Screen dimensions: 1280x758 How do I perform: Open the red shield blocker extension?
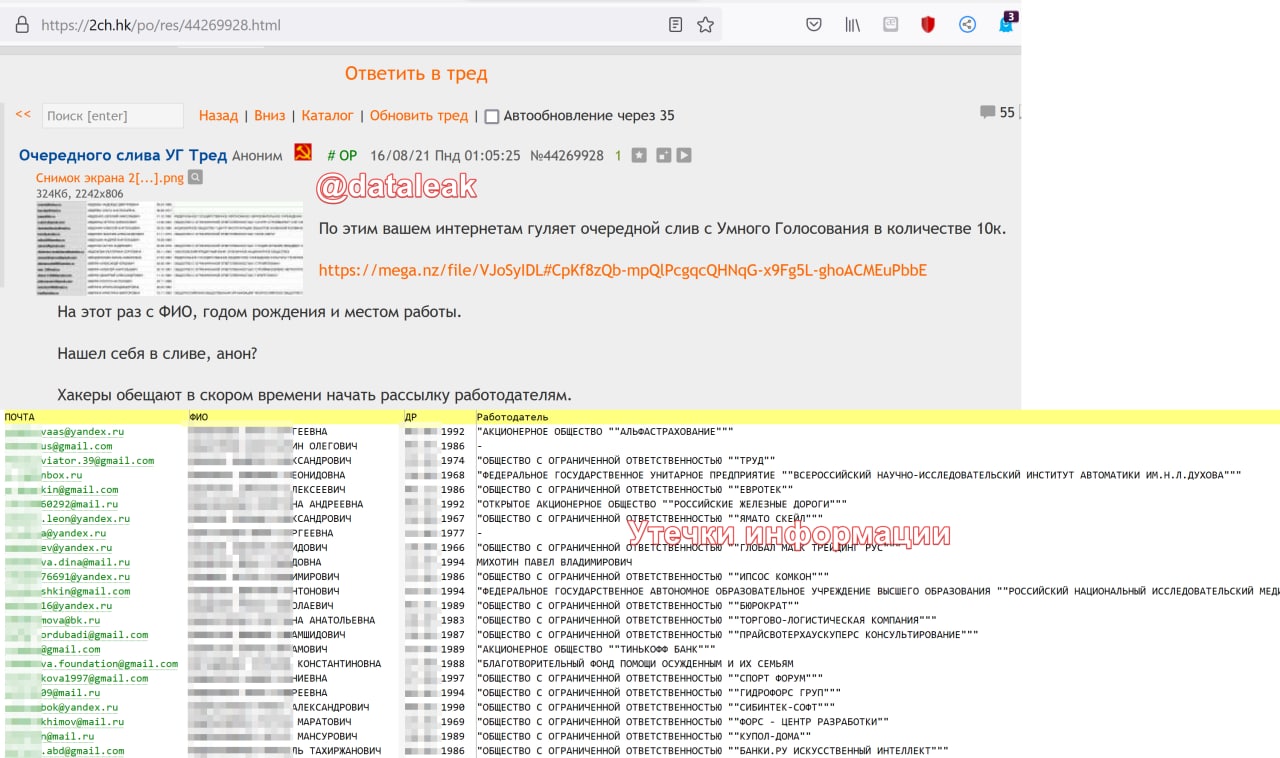(928, 25)
